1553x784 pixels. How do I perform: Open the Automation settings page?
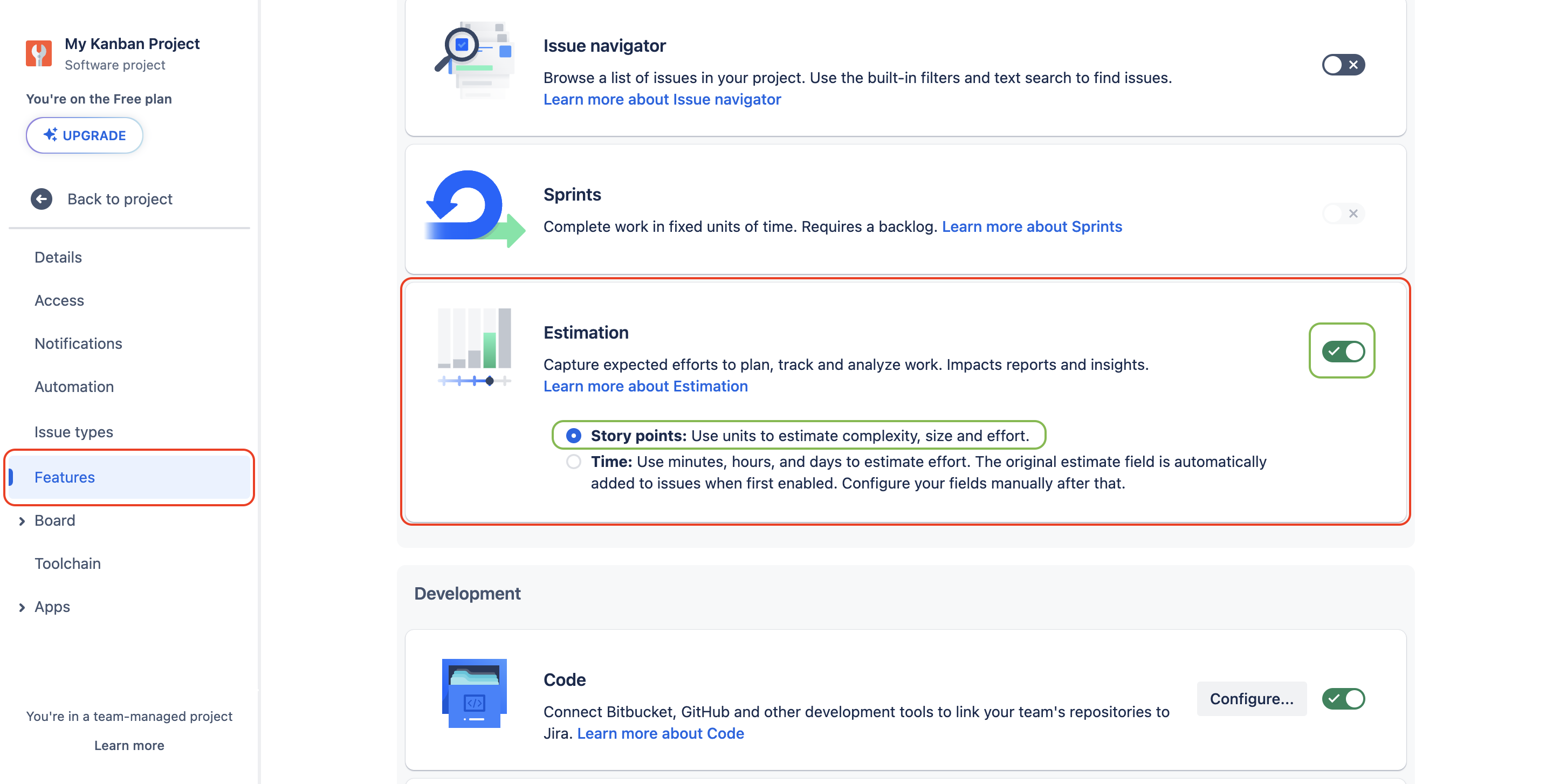(74, 386)
